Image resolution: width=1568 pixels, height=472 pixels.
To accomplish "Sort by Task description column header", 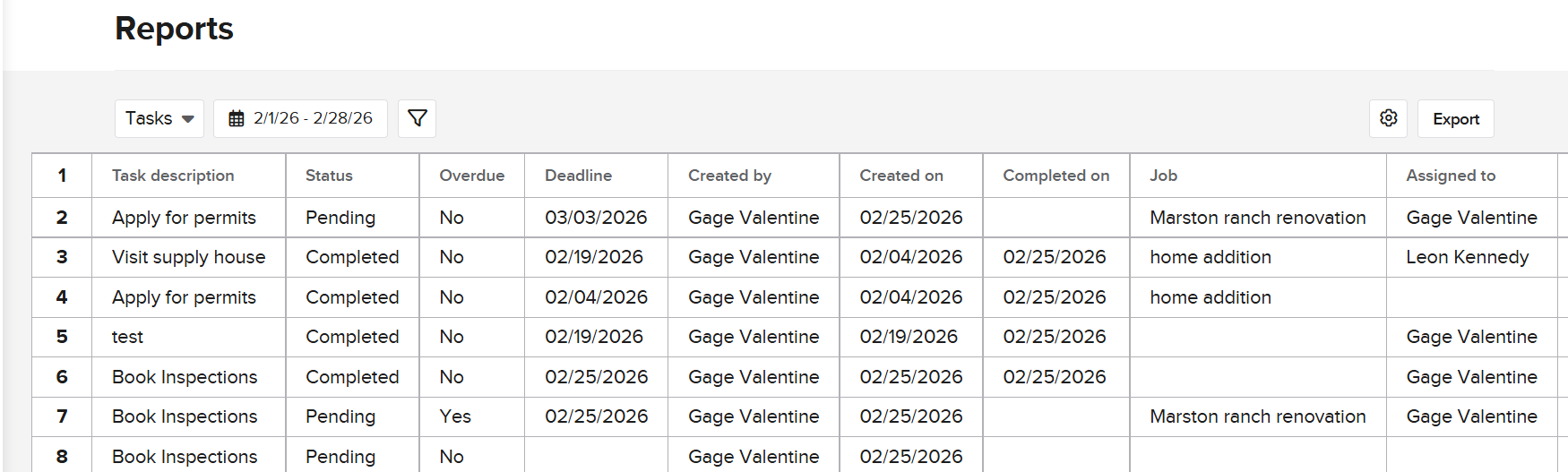I will point(173,176).
